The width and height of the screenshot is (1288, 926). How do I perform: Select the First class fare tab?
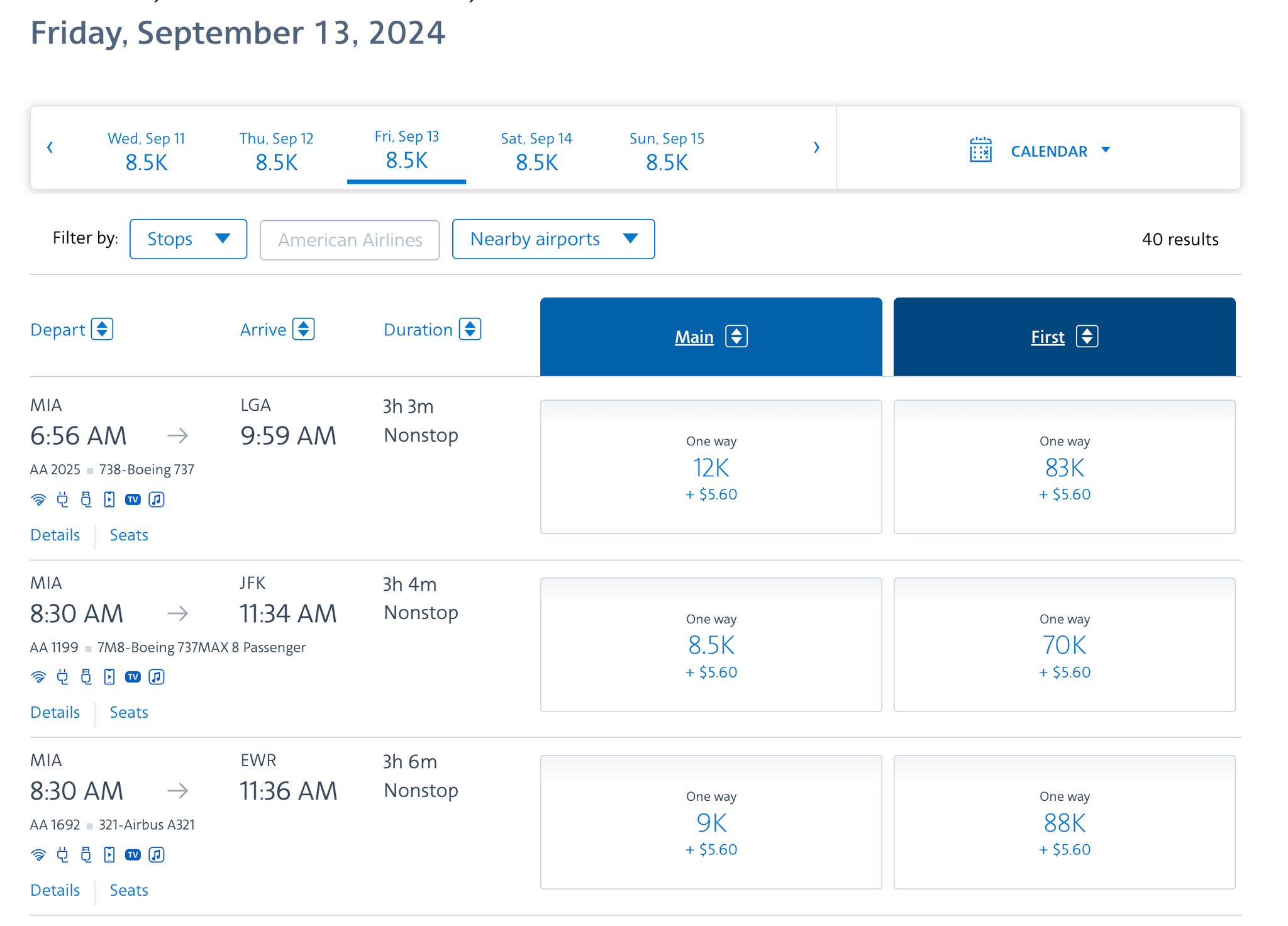1063,336
